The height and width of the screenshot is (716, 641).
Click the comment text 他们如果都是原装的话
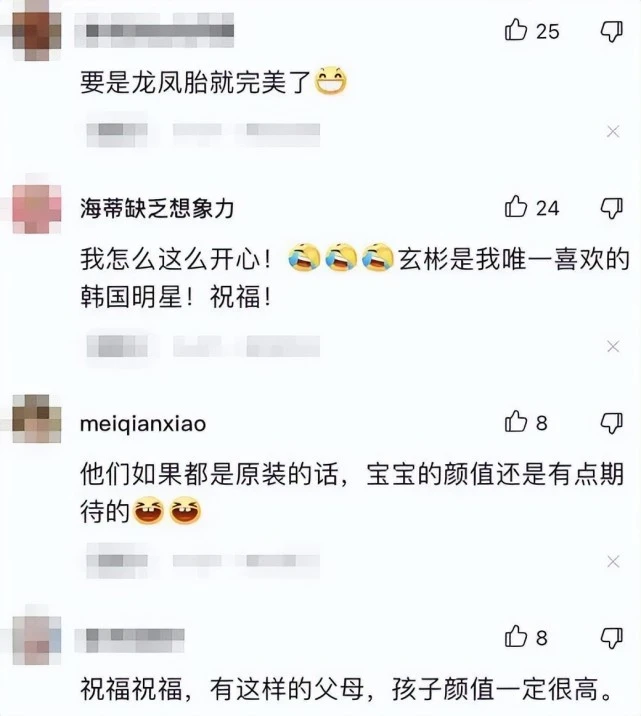[x=209, y=474]
